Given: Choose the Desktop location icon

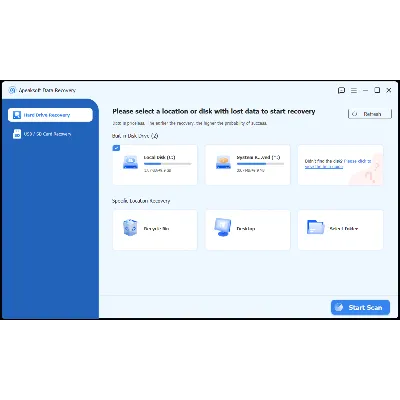Looking at the screenshot, I should 222,227.
